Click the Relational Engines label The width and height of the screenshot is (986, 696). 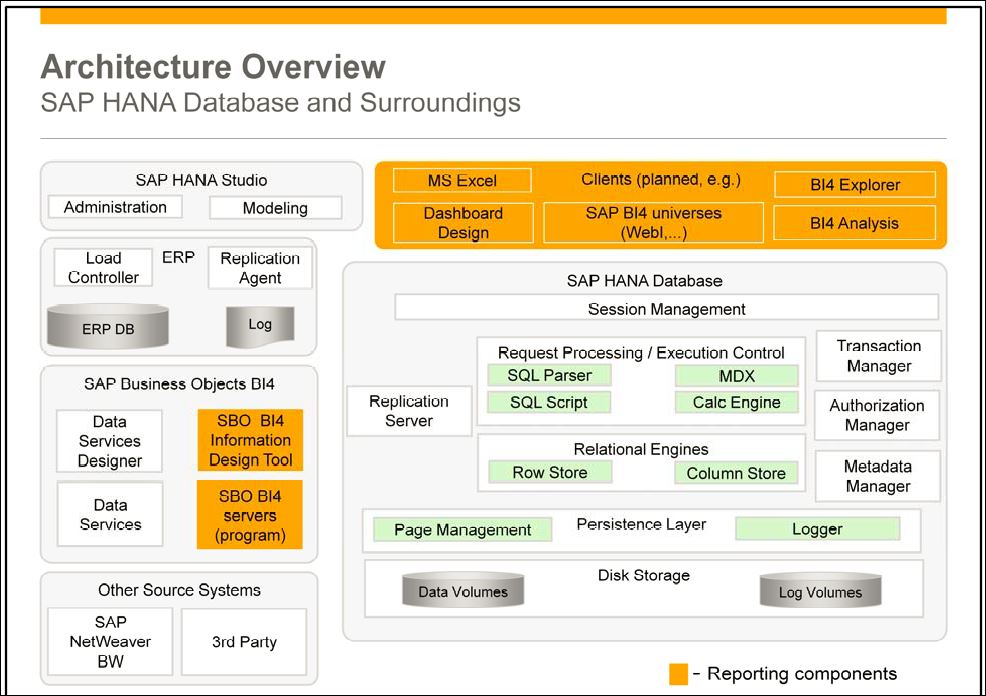click(x=641, y=449)
